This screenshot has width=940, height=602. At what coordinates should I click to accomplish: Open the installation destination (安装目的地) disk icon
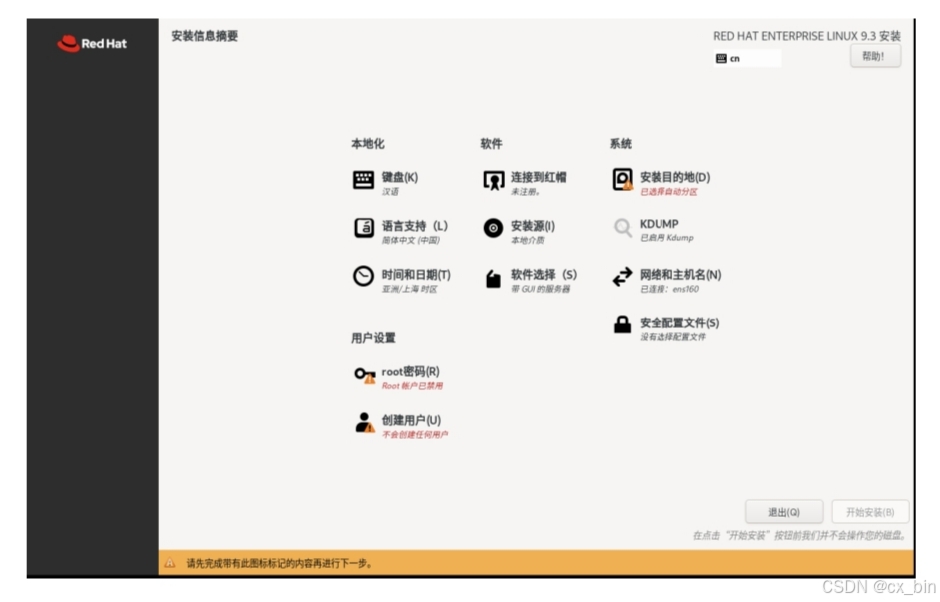(622, 179)
